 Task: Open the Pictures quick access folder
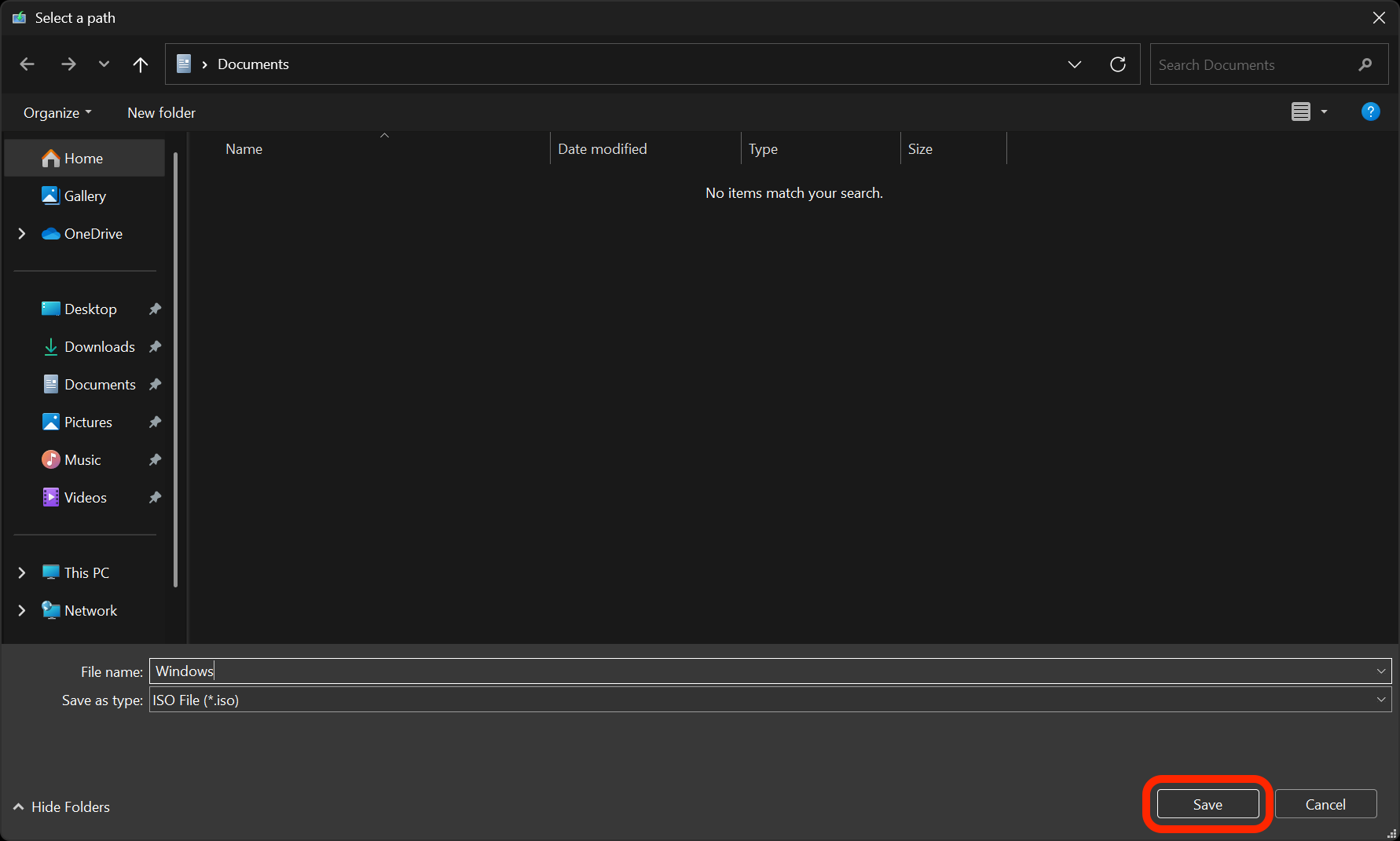88,422
